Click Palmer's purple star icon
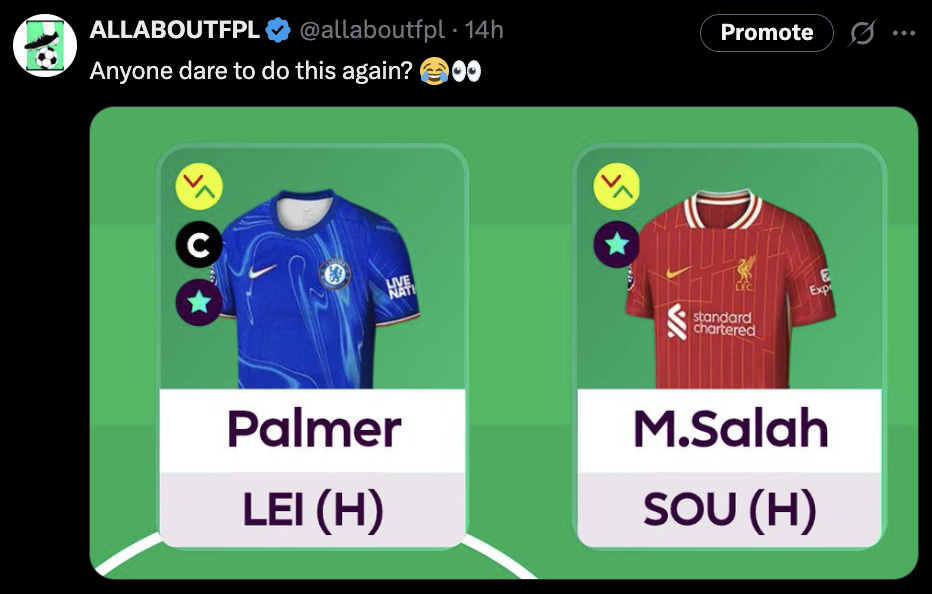Viewport: 932px width, 594px height. point(199,303)
